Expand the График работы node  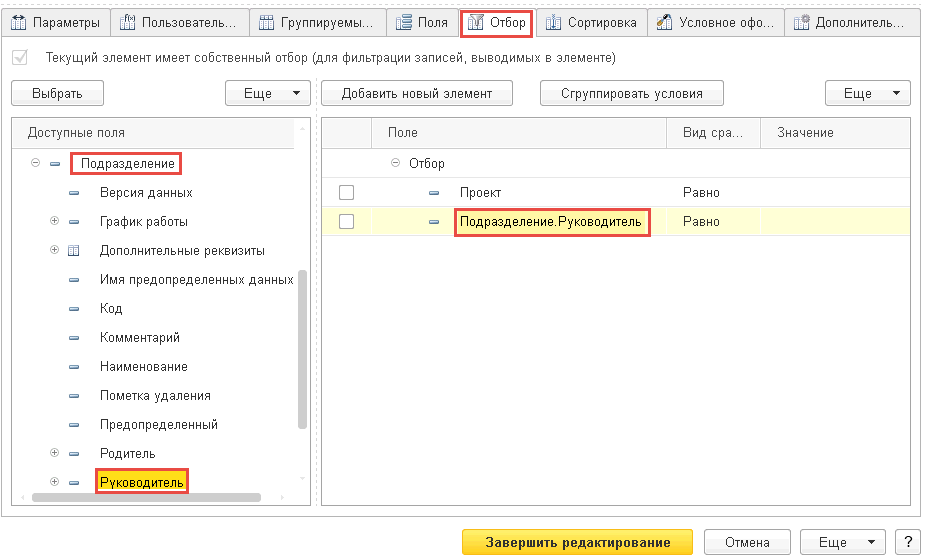pyautogui.click(x=54, y=221)
